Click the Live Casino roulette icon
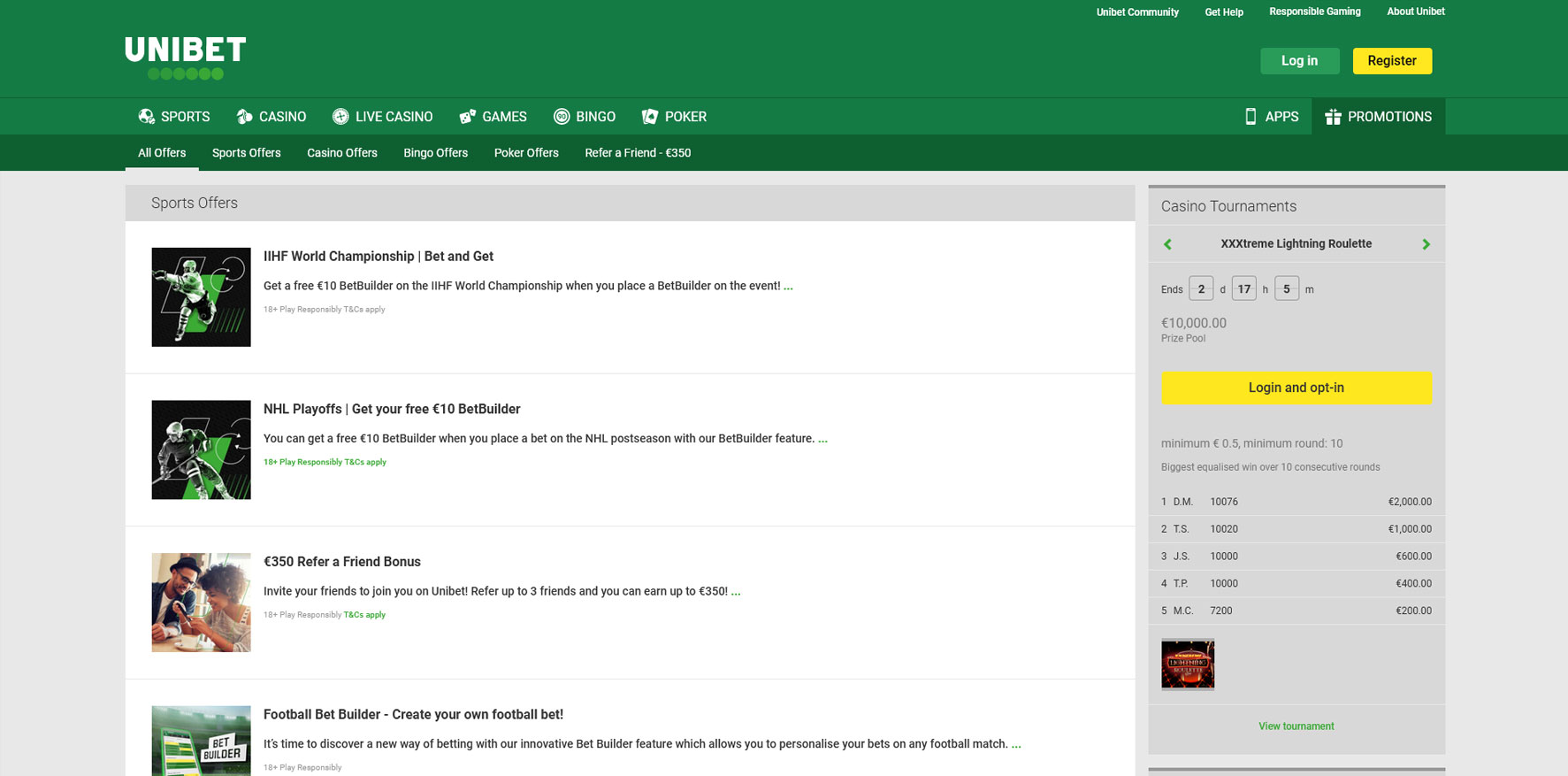 pos(340,117)
